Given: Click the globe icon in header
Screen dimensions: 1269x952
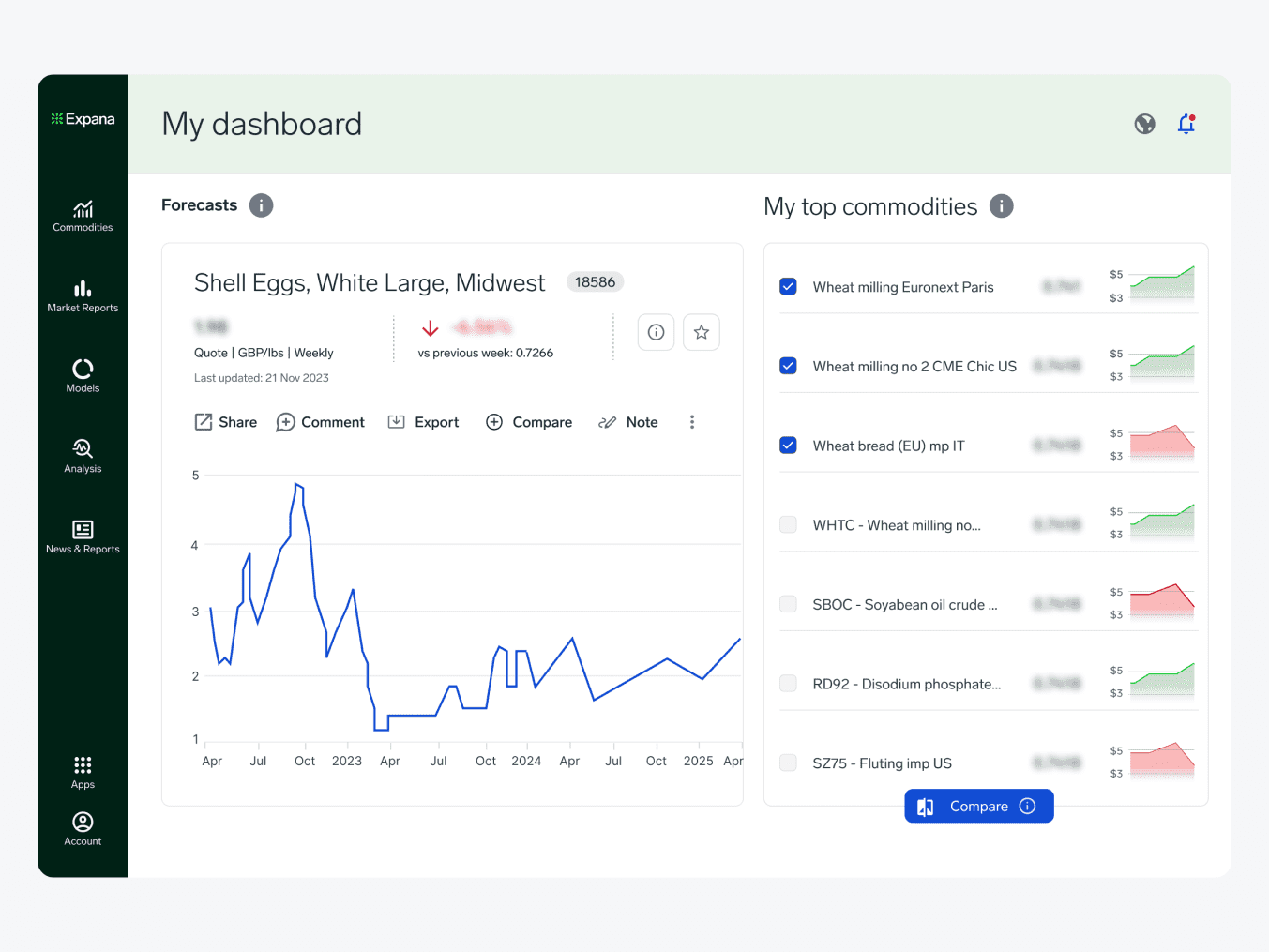Looking at the screenshot, I should point(1144,124).
